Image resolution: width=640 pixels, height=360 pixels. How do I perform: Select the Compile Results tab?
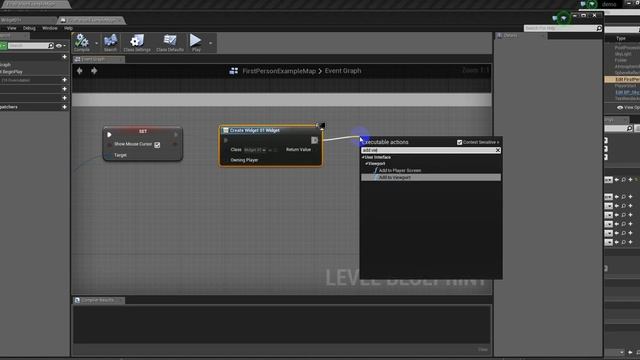point(99,300)
